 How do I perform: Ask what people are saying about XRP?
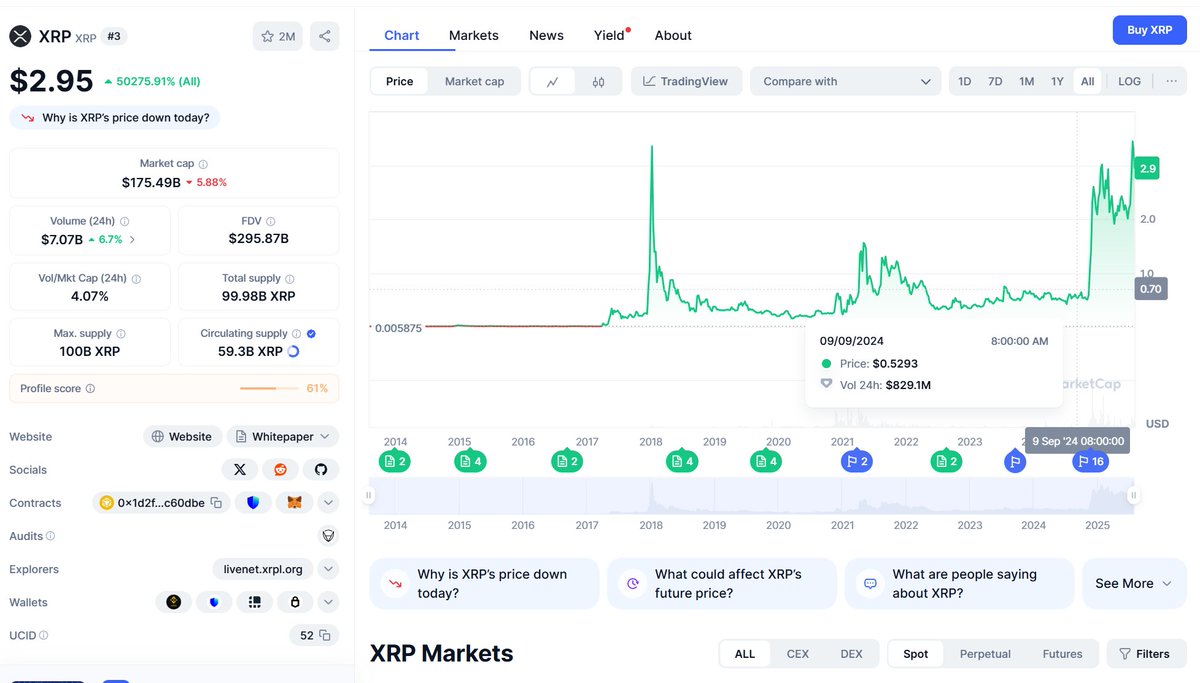pos(959,584)
